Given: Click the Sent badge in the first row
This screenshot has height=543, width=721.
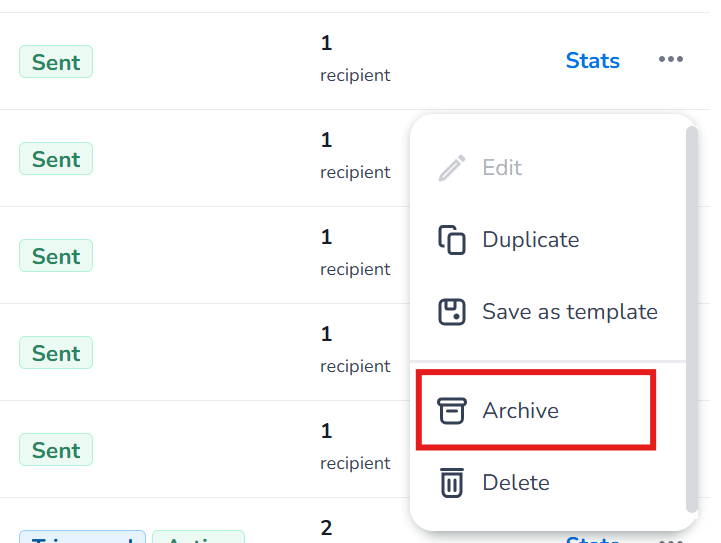Looking at the screenshot, I should click(56, 62).
